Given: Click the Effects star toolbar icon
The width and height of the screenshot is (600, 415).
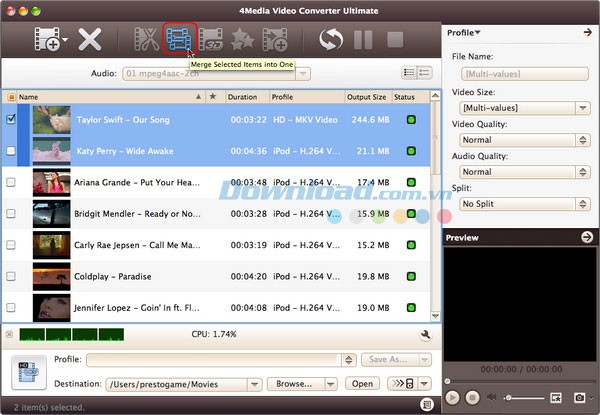Looking at the screenshot, I should coord(243,40).
